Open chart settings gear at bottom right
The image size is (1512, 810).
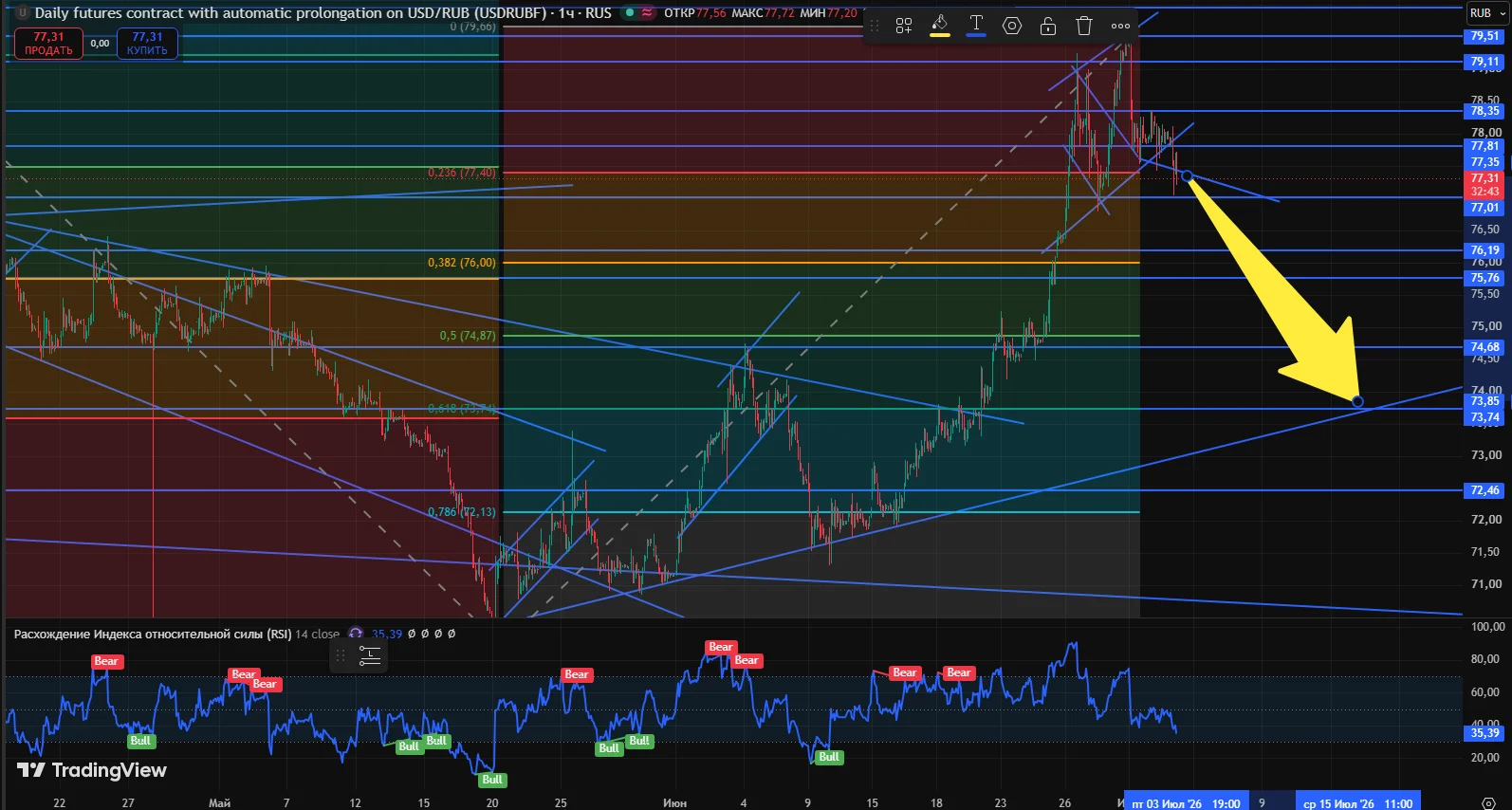point(1488,803)
